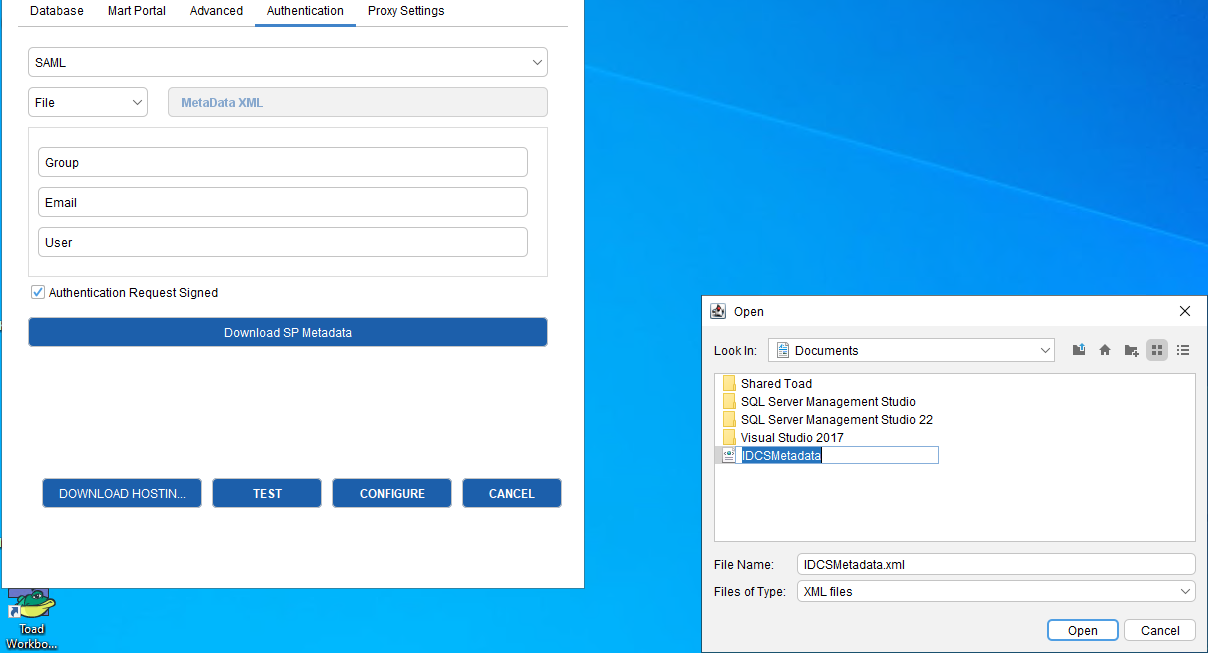Uncheck Authentication Request Signed checkbox
The height and width of the screenshot is (653, 1208).
click(38, 293)
